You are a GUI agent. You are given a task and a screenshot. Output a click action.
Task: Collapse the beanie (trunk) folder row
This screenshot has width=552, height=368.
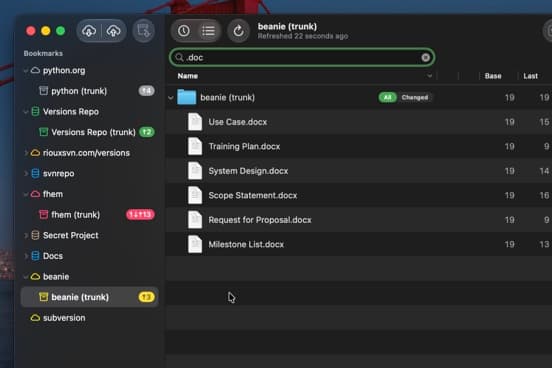point(171,98)
